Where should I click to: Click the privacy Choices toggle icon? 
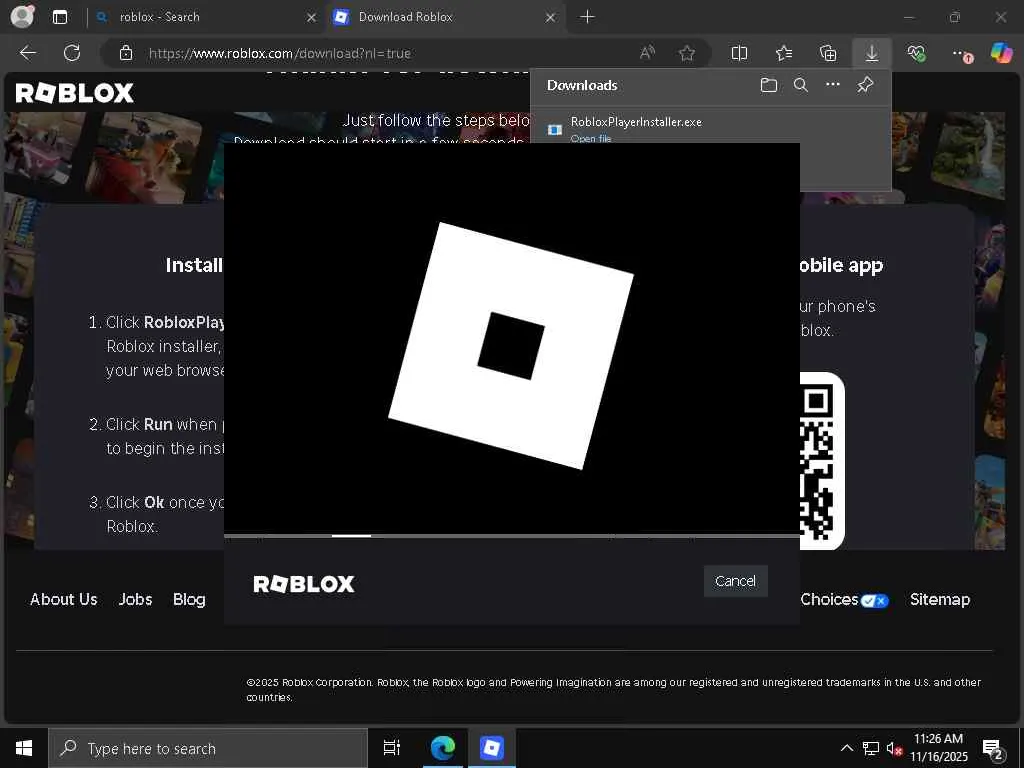(x=874, y=601)
